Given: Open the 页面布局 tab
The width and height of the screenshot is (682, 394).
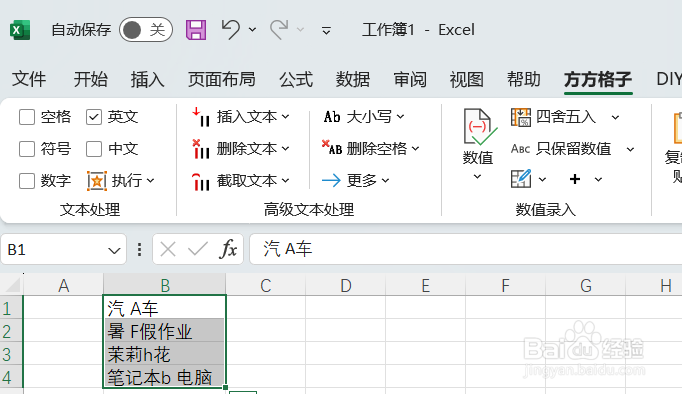Looking at the screenshot, I should tap(221, 80).
